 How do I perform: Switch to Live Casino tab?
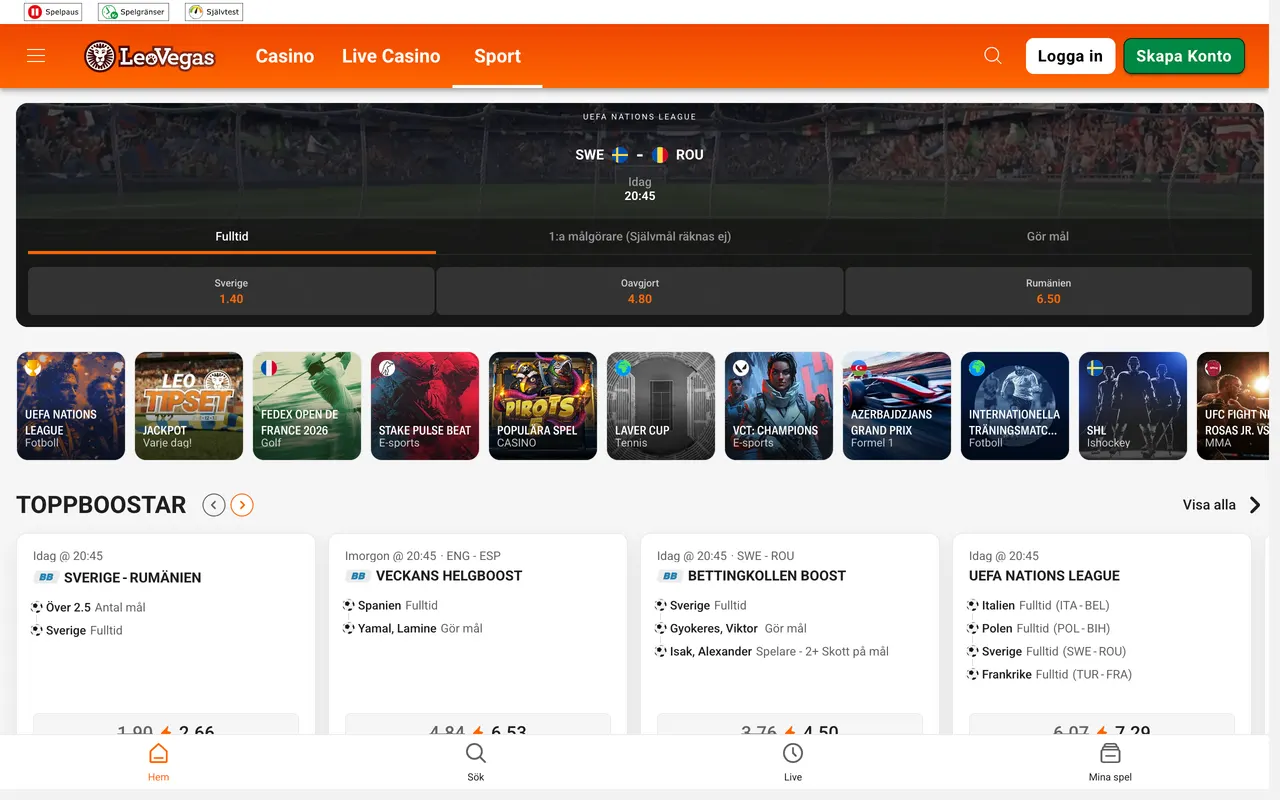[391, 56]
